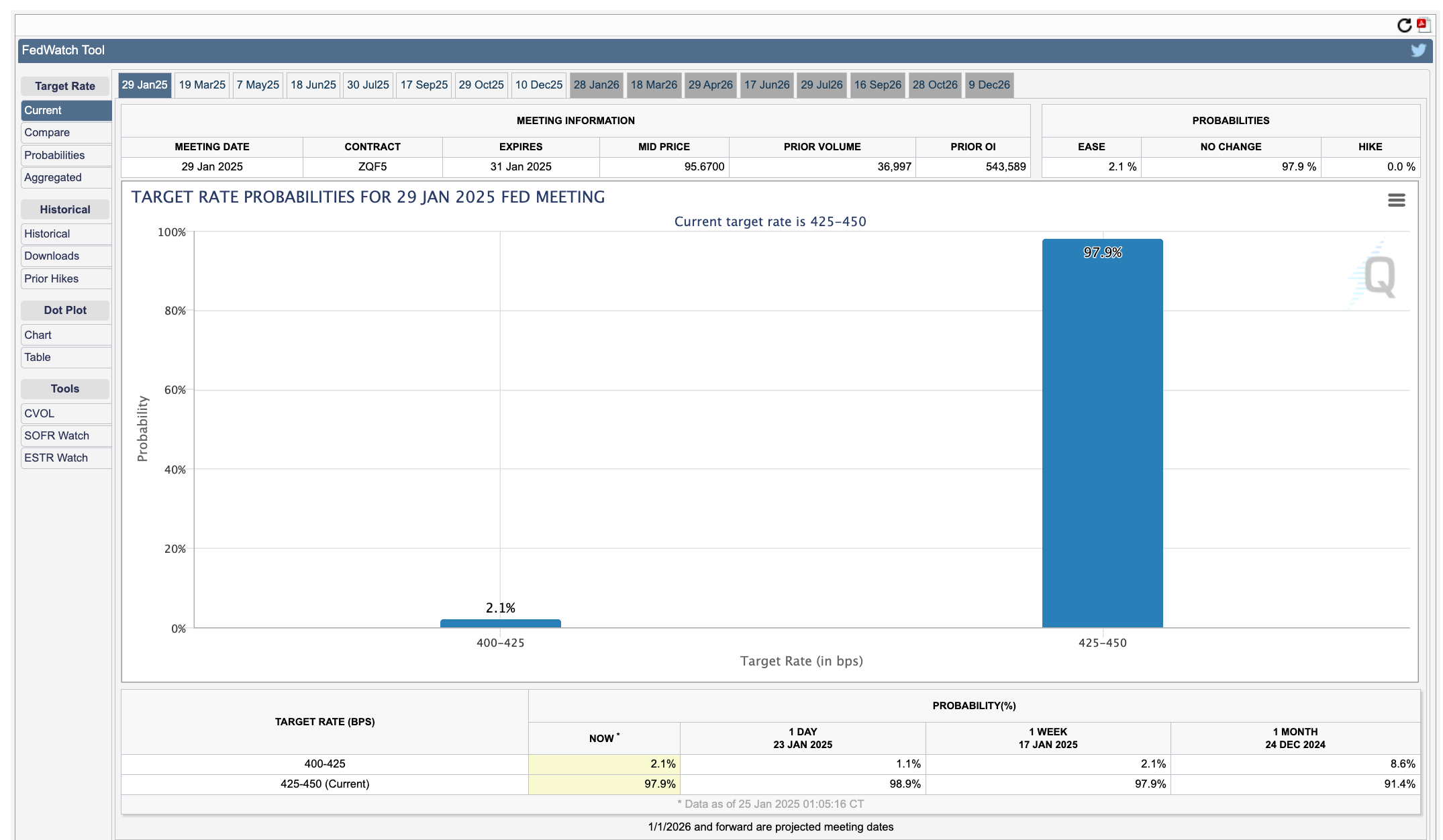This screenshot has width=1443, height=840.
Task: Switch to the 7 May25 meeting tab
Action: (258, 85)
